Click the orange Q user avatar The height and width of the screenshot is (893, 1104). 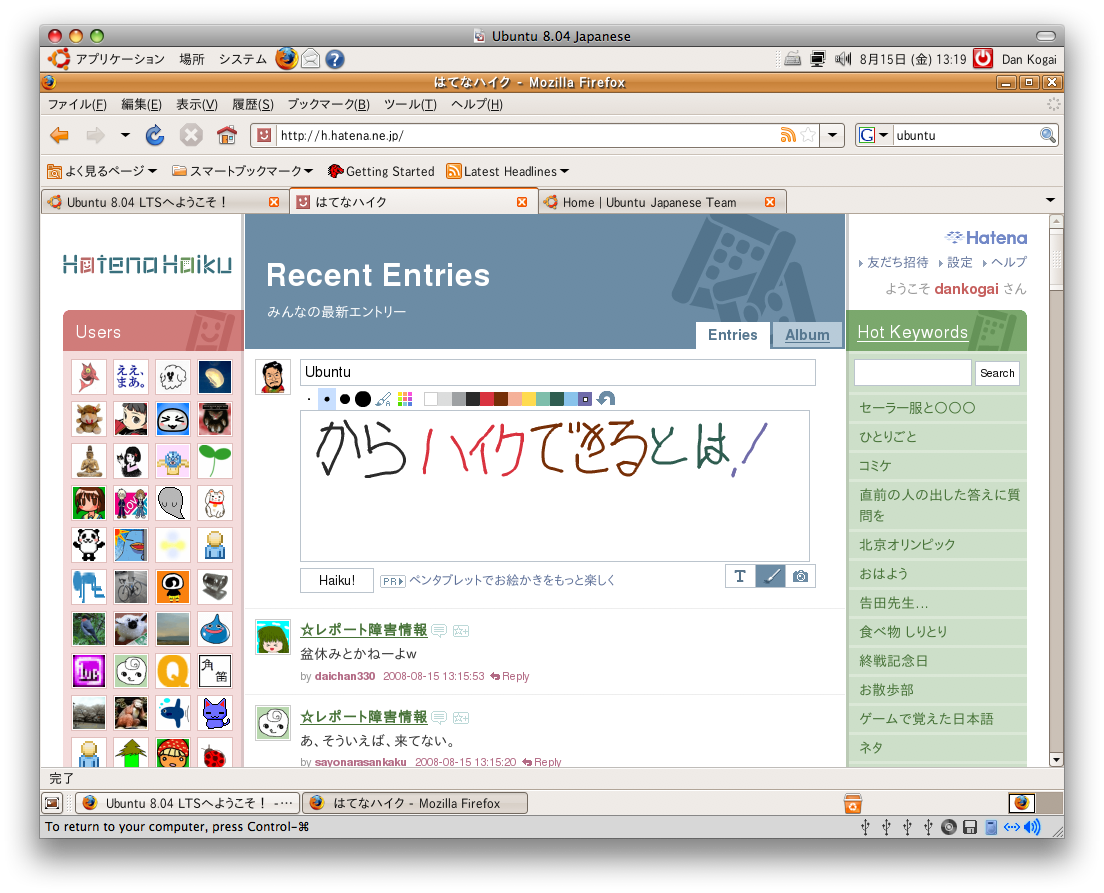pyautogui.click(x=172, y=671)
